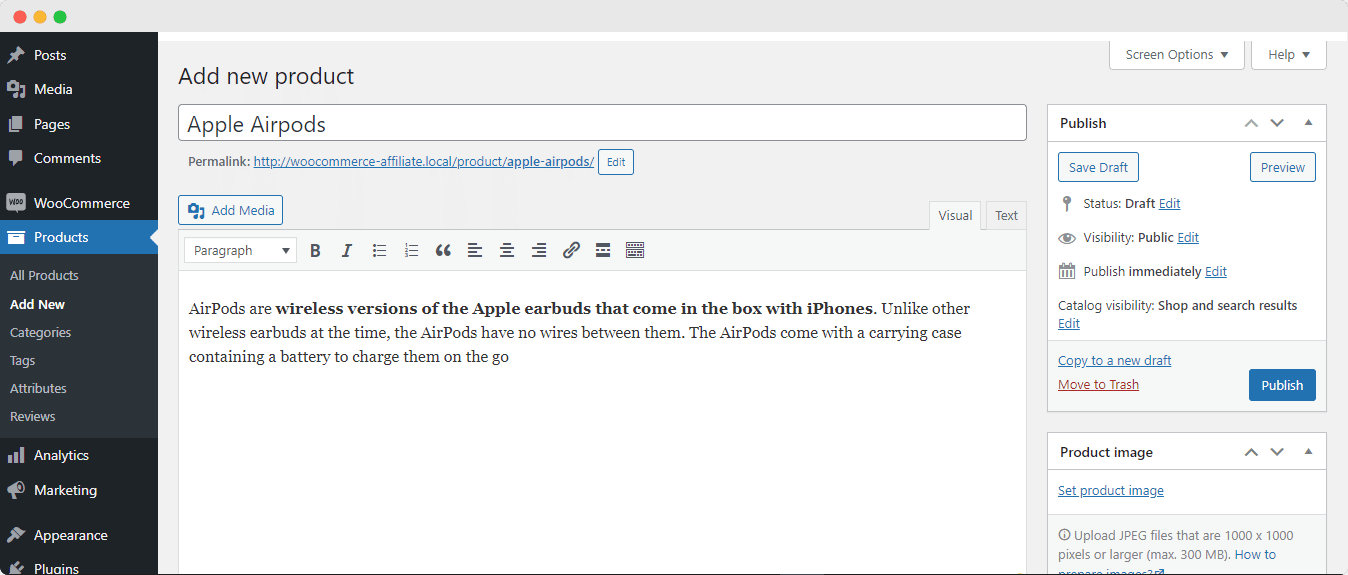
Task: Click the blue Publish button
Action: 1281,385
